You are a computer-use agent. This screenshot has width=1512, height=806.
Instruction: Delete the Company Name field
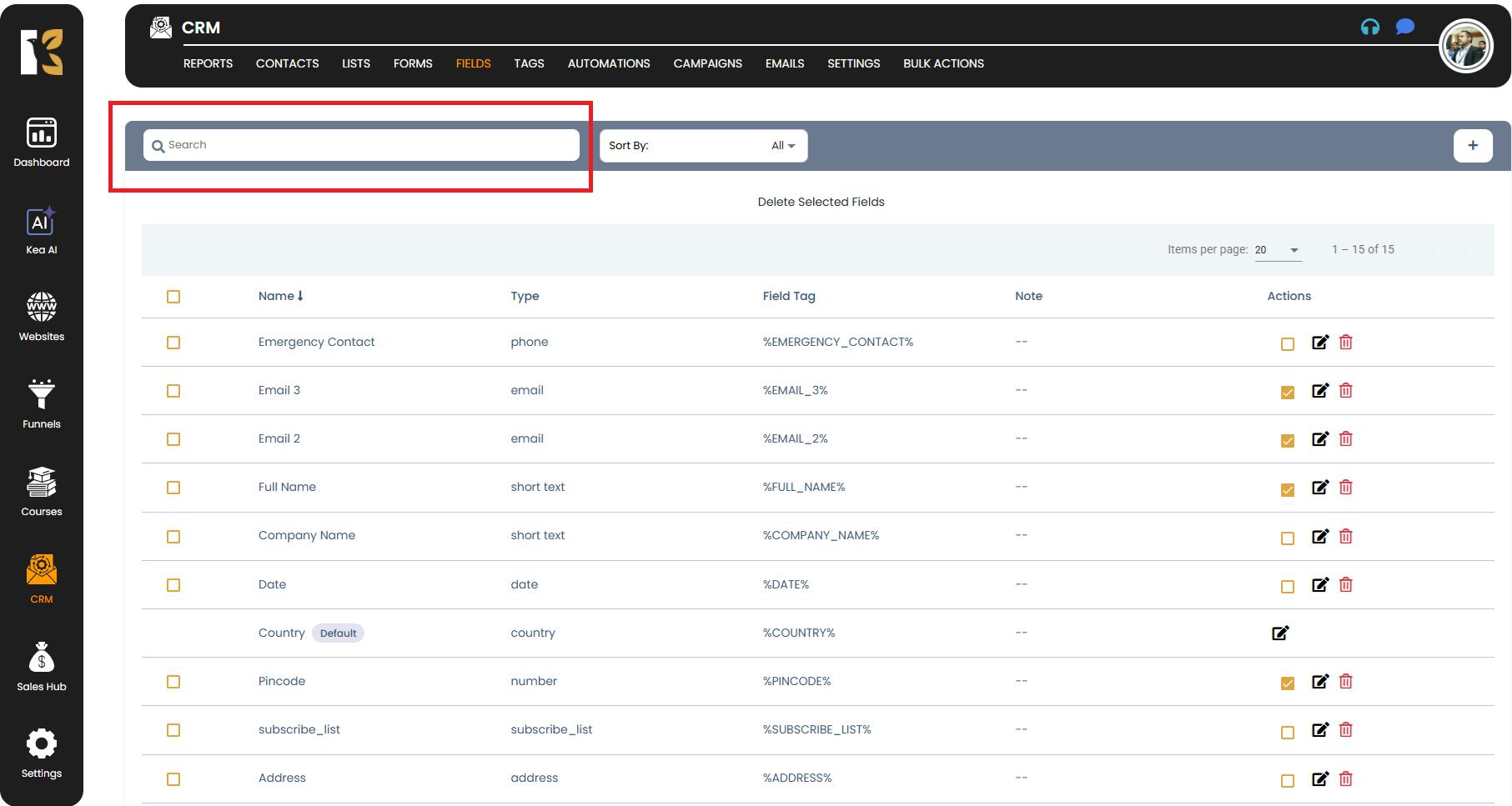pos(1345,537)
